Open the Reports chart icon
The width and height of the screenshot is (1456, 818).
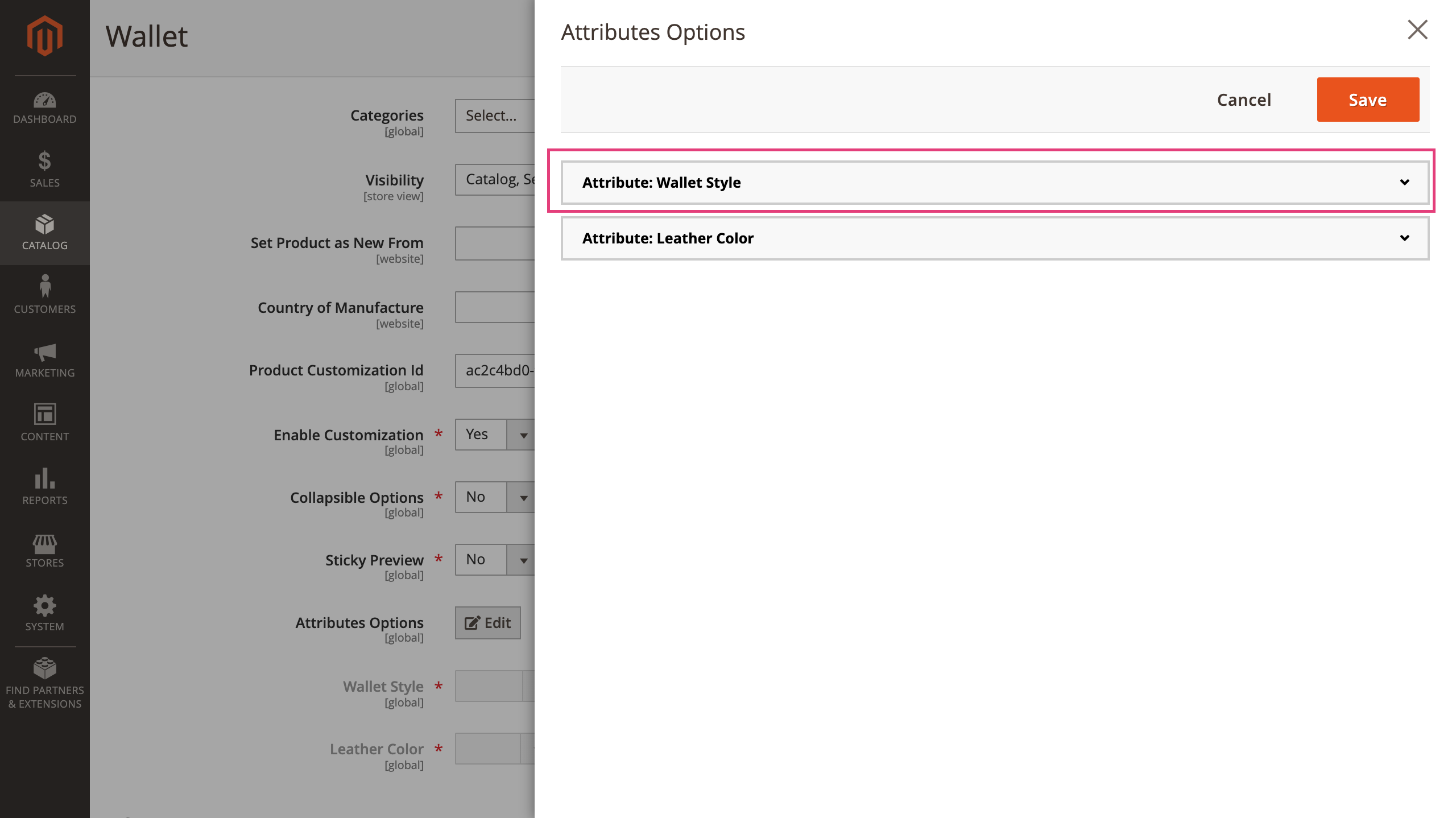click(x=44, y=487)
